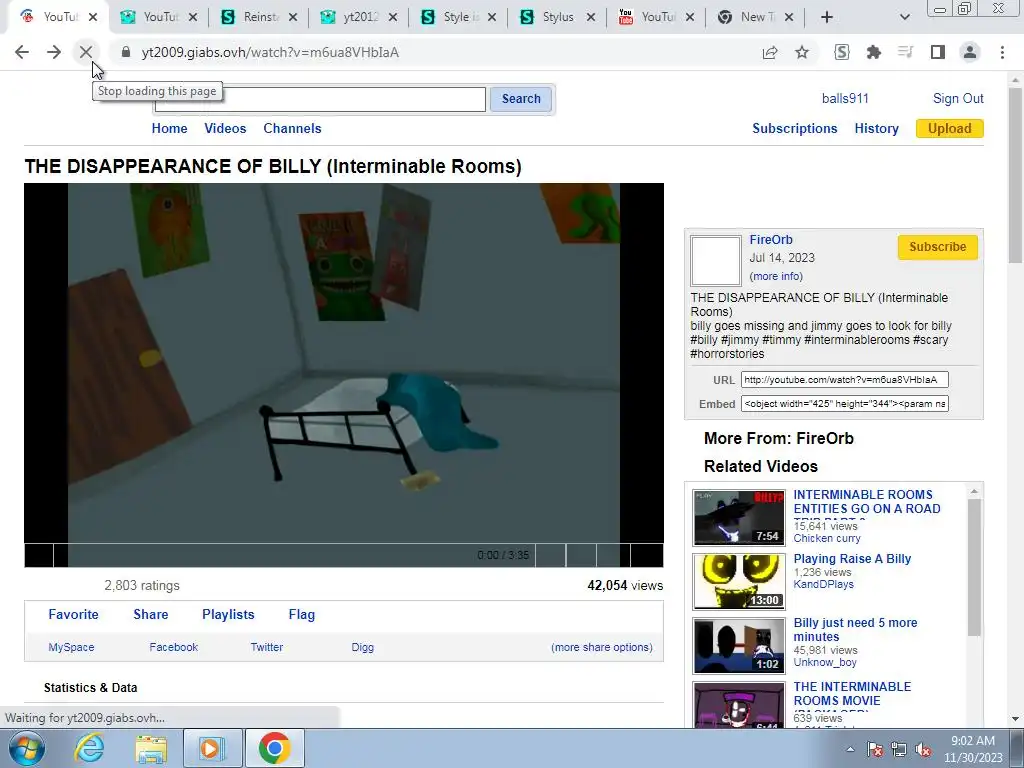
Task: Flag this video
Action: coord(302,615)
